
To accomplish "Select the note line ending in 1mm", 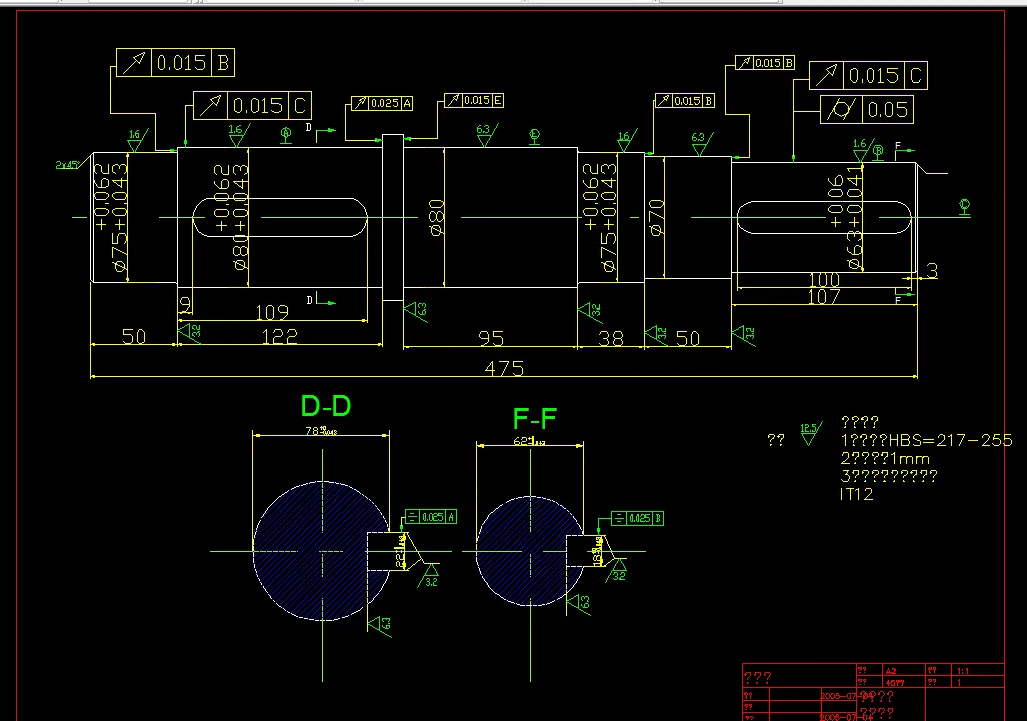I will tap(885, 458).
